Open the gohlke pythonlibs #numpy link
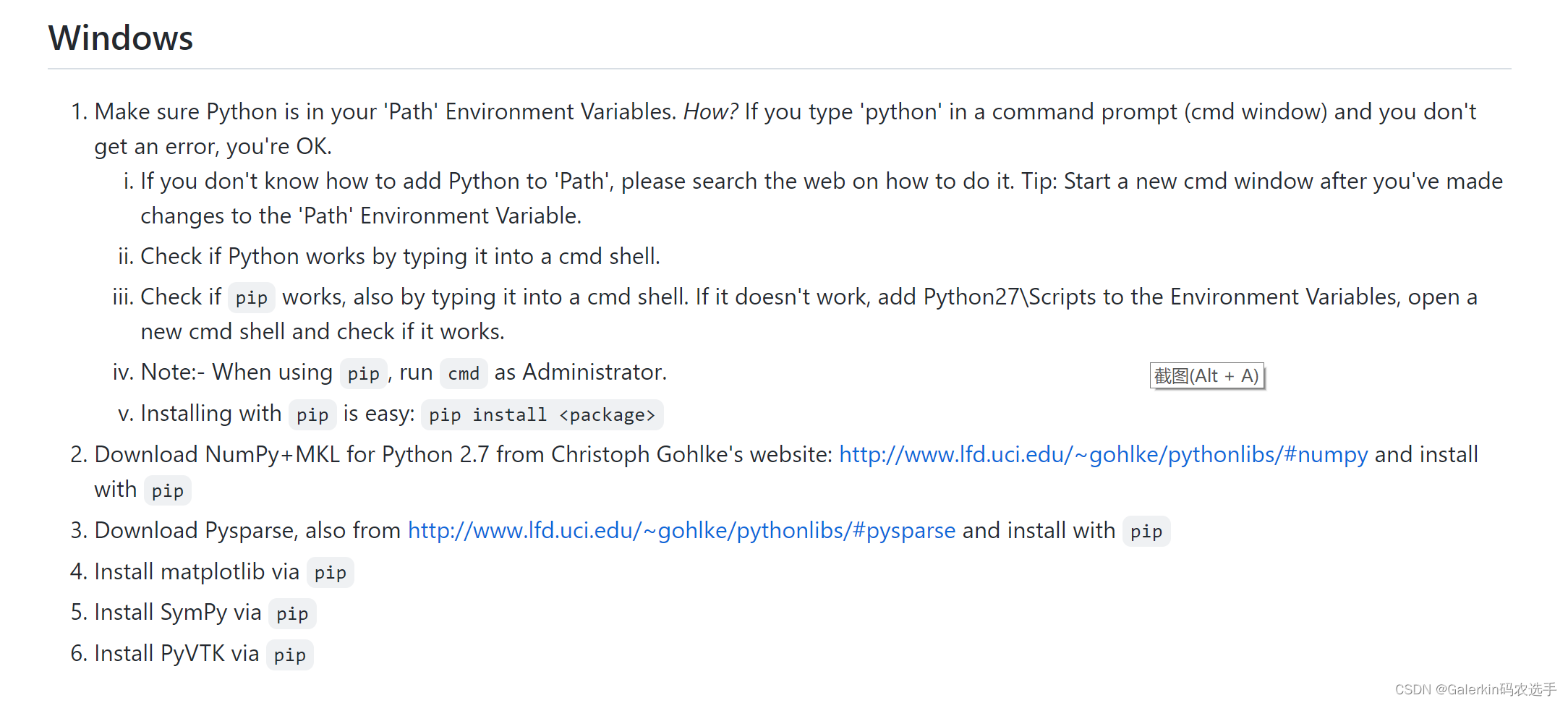The height and width of the screenshot is (703, 1568). [1103, 455]
